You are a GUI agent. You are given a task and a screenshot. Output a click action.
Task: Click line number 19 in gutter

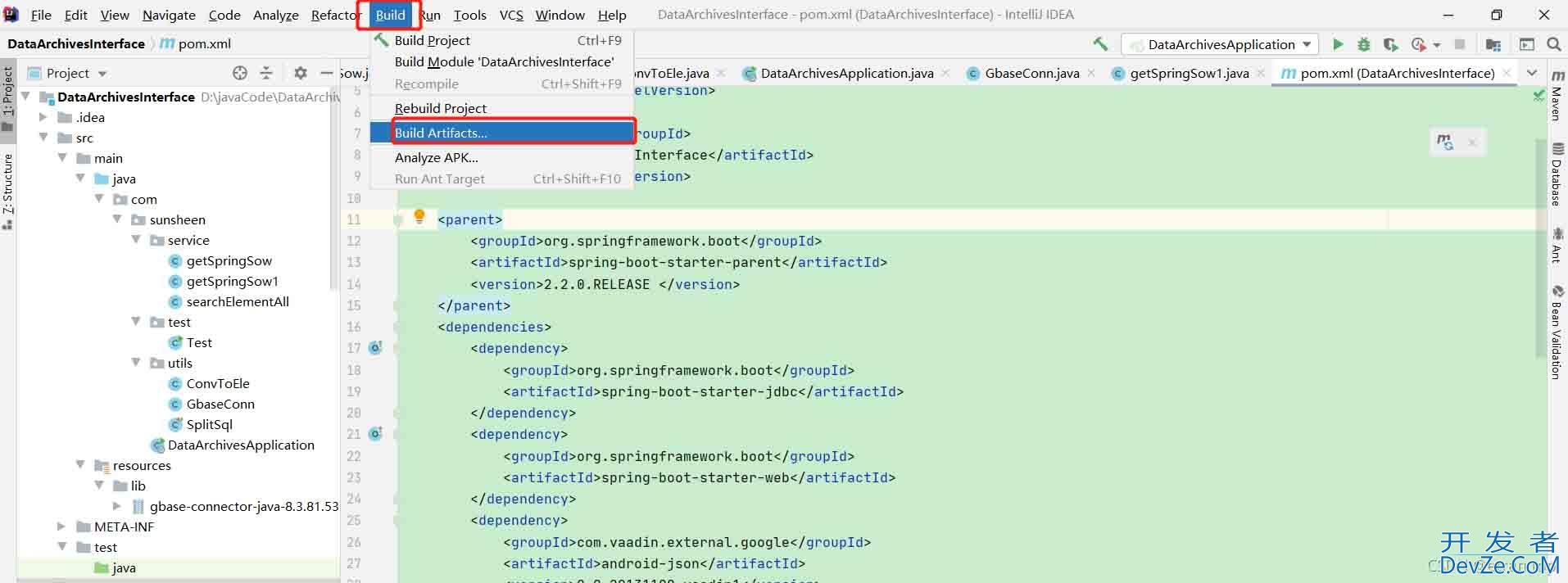coord(353,391)
